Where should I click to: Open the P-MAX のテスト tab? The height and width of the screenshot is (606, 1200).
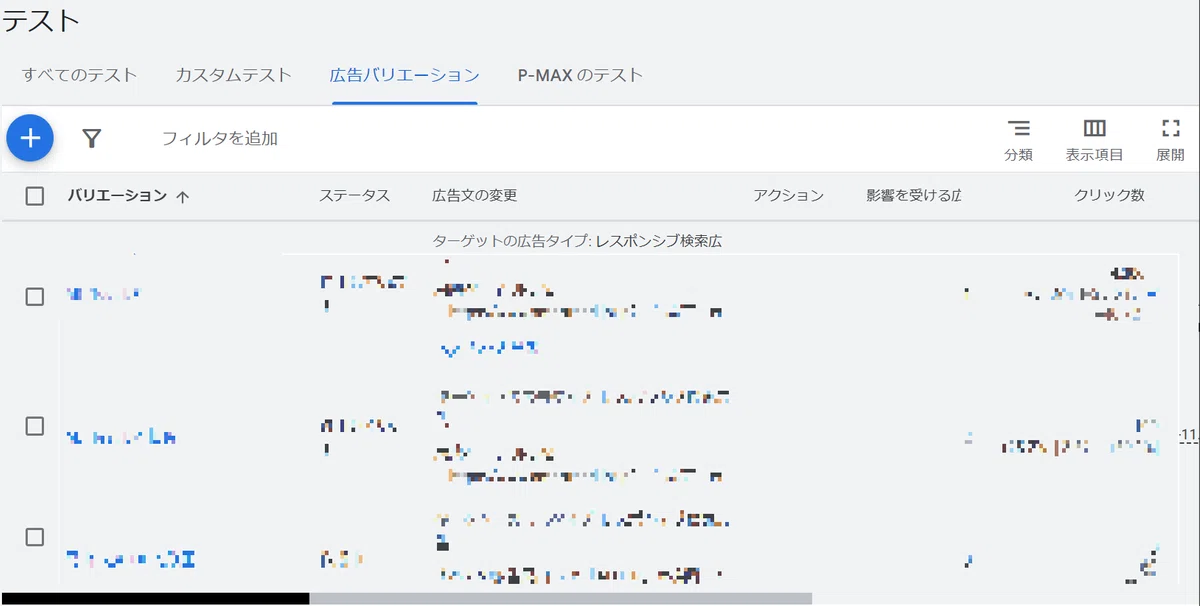[x=580, y=75]
